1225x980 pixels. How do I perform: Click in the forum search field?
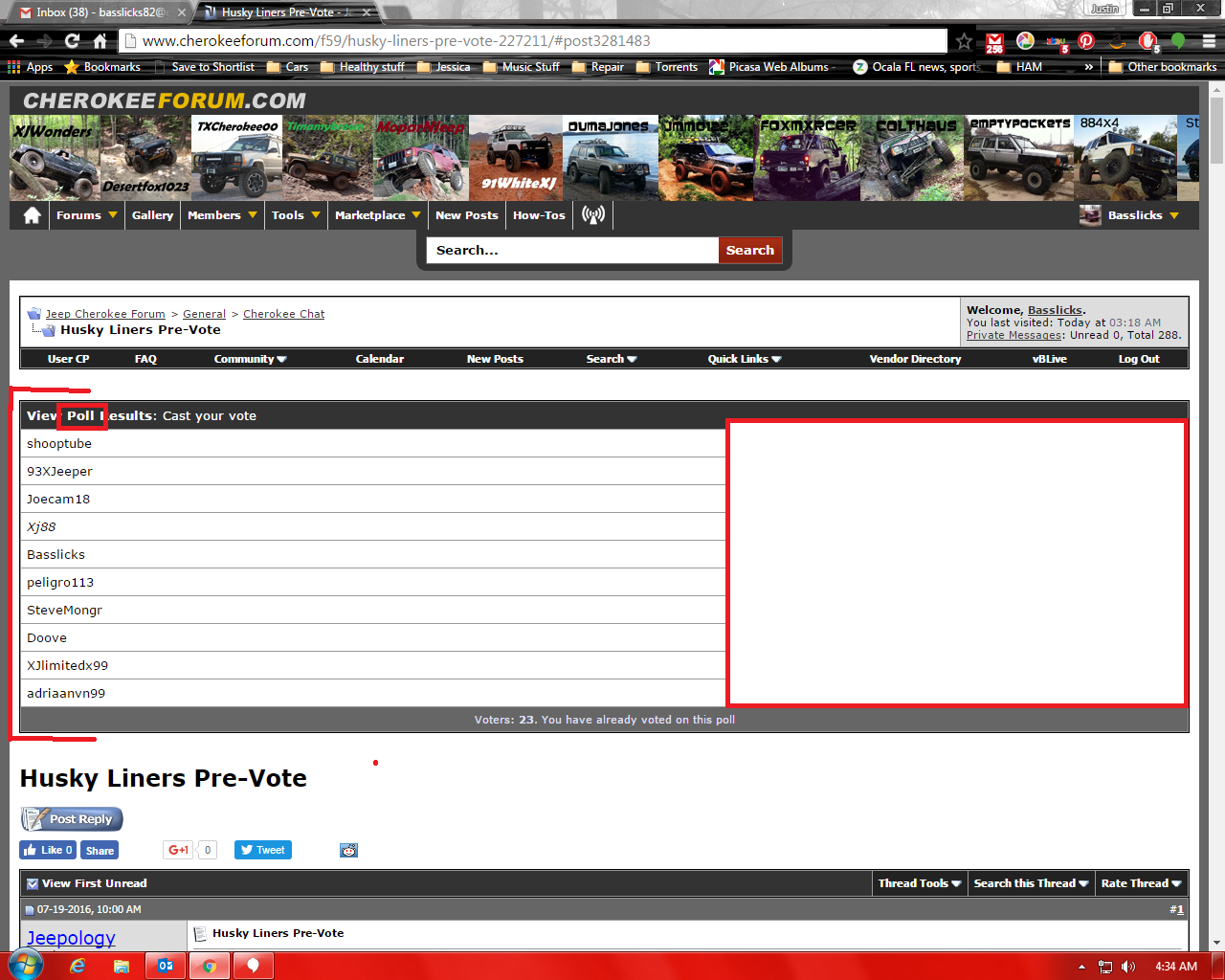pyautogui.click(x=572, y=250)
